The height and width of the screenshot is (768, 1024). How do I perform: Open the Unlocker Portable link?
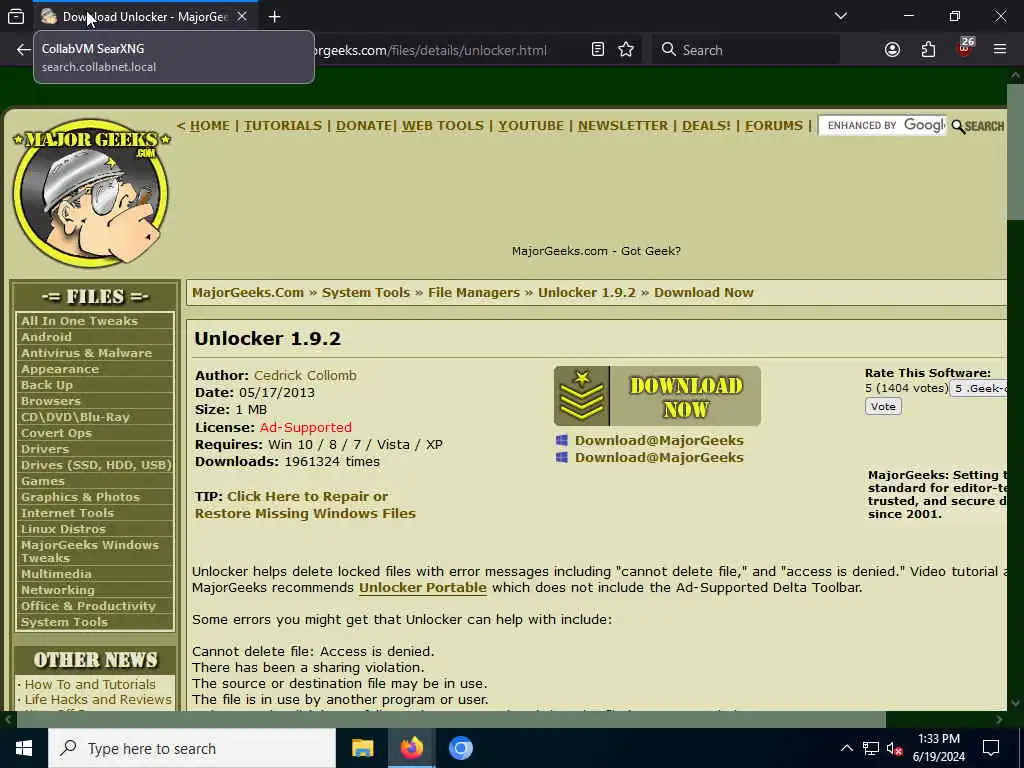pos(423,588)
